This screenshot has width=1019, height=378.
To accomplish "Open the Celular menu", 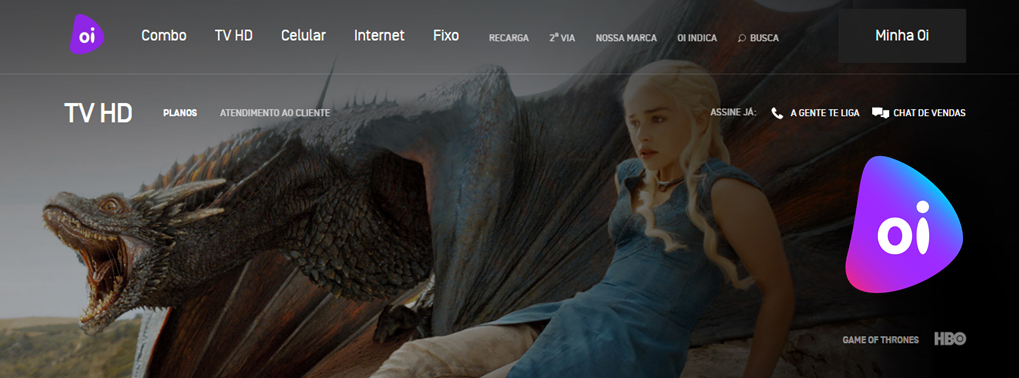I will [x=303, y=36].
